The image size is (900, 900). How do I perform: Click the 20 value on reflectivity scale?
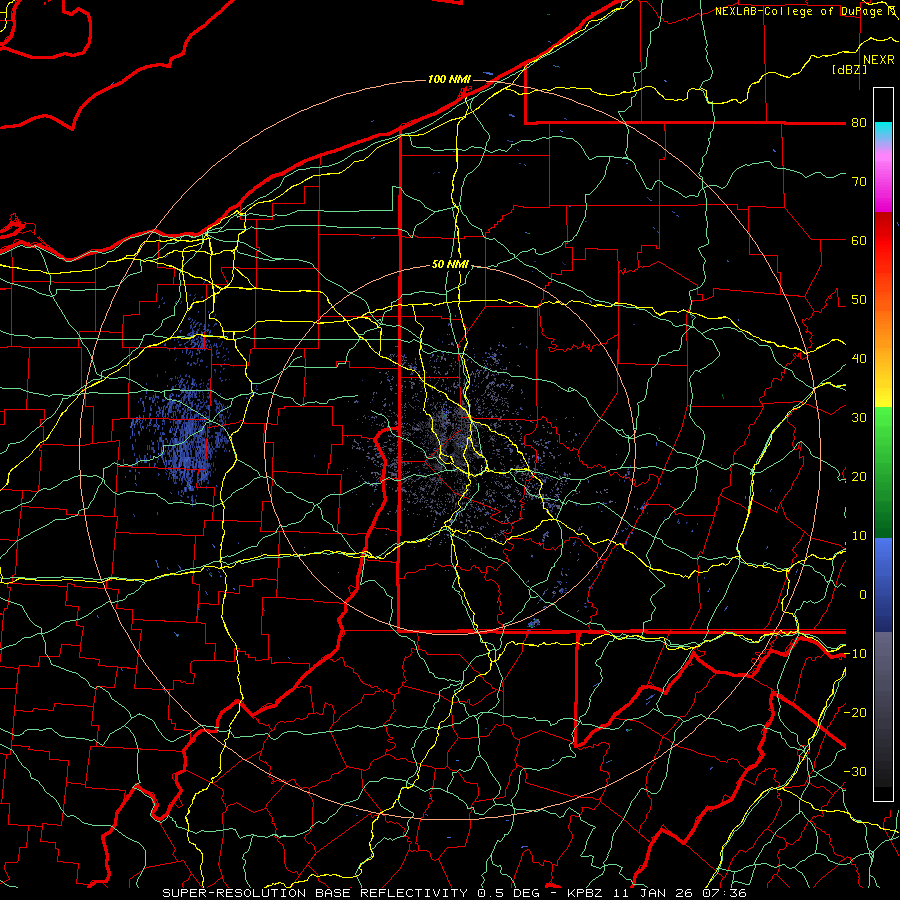pyautogui.click(x=859, y=476)
